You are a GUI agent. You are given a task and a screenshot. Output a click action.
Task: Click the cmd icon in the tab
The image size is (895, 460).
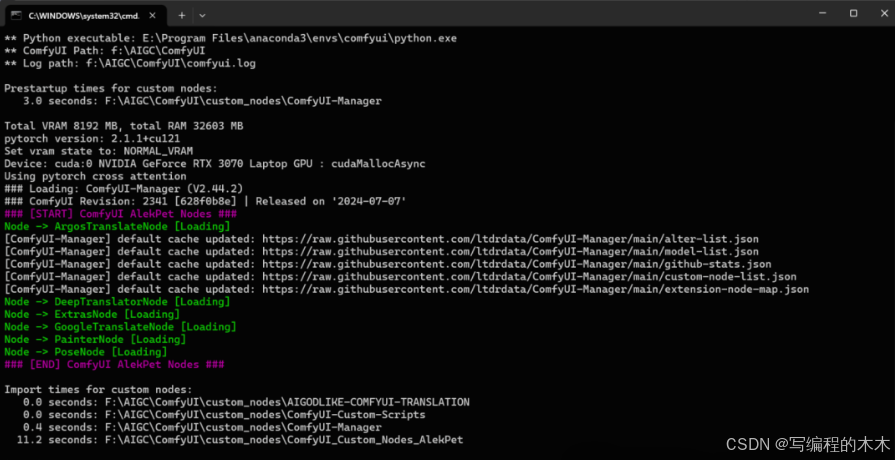18,15
